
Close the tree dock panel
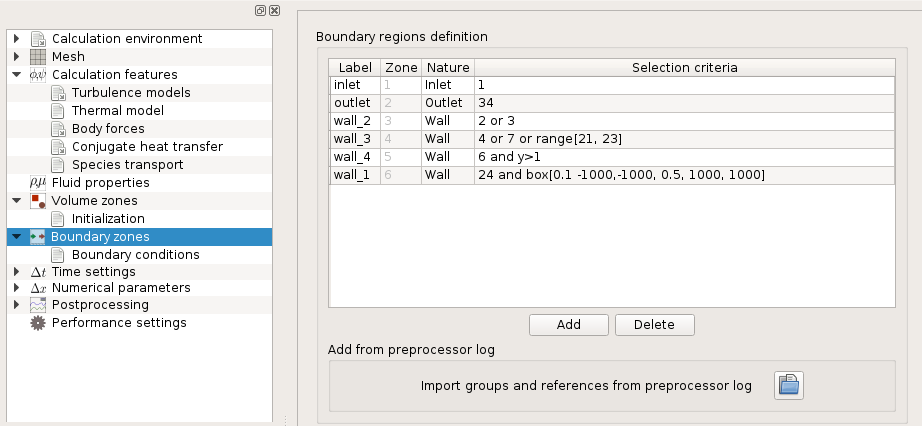[x=275, y=11]
